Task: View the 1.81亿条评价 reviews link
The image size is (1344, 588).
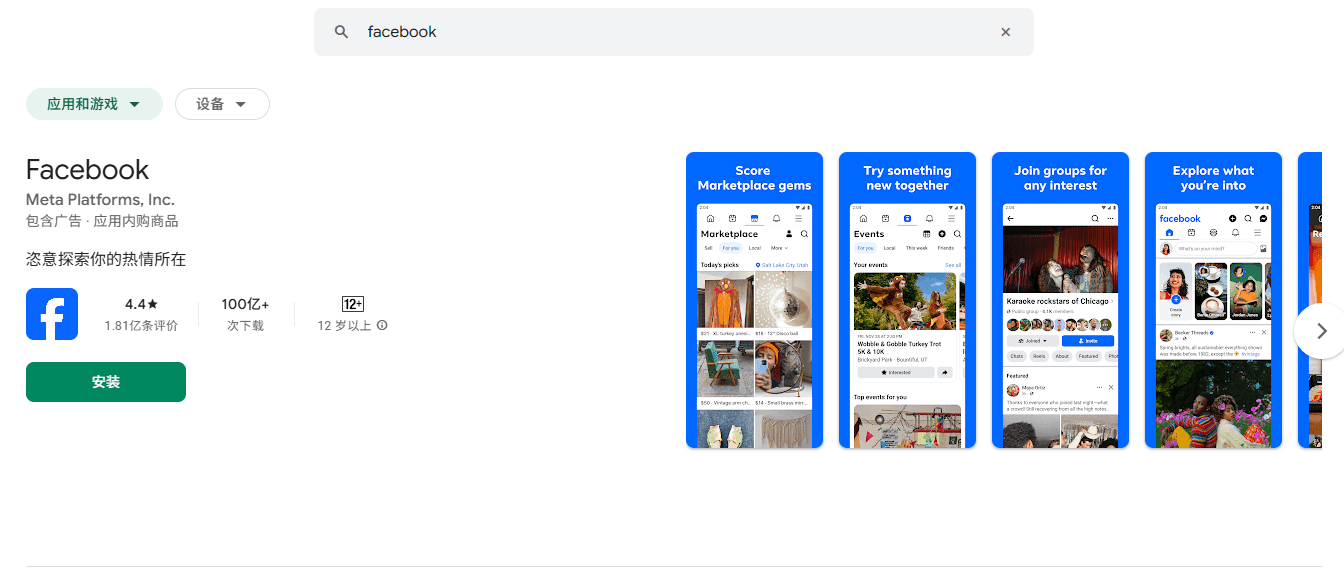Action: (141, 325)
